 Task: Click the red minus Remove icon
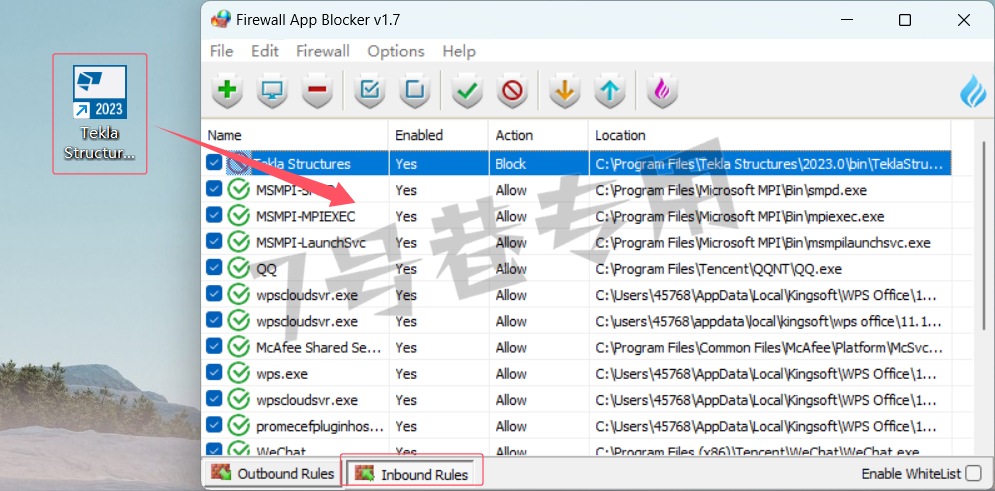(317, 91)
